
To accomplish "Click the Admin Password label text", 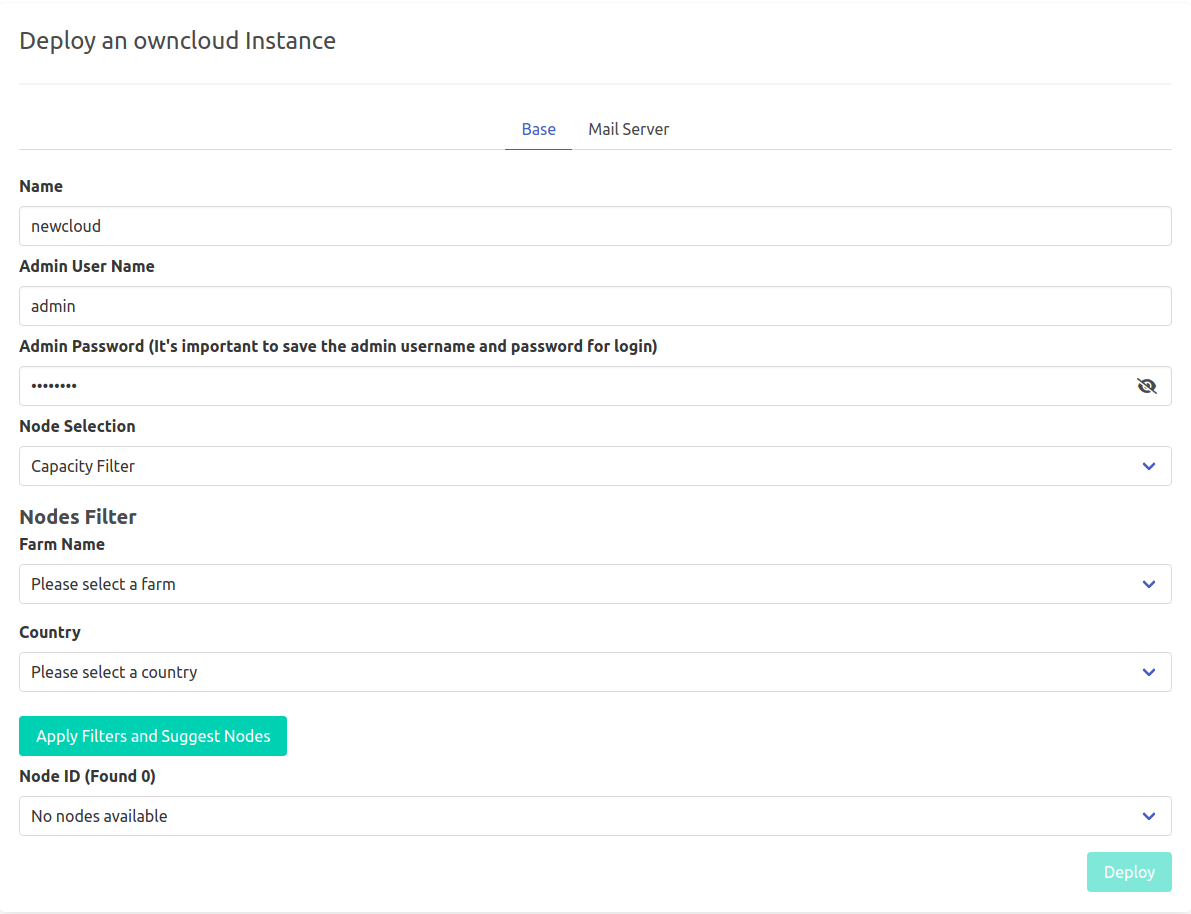I will [x=338, y=346].
